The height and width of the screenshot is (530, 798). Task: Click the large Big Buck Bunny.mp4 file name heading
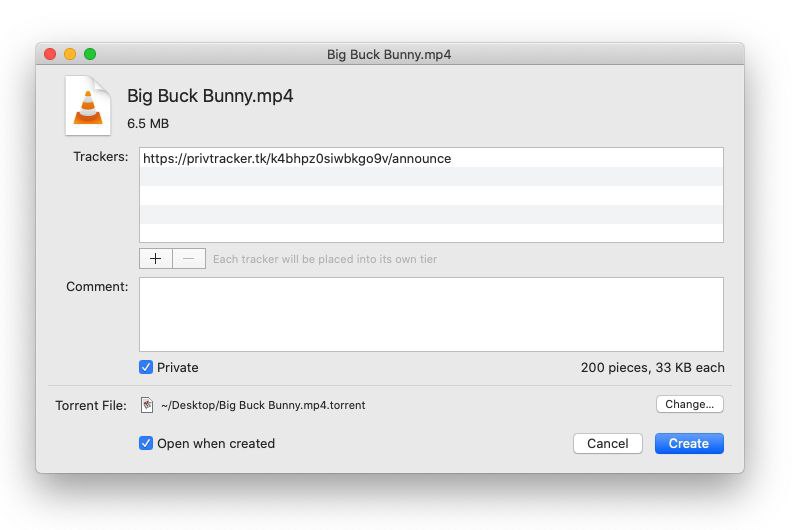[210, 96]
